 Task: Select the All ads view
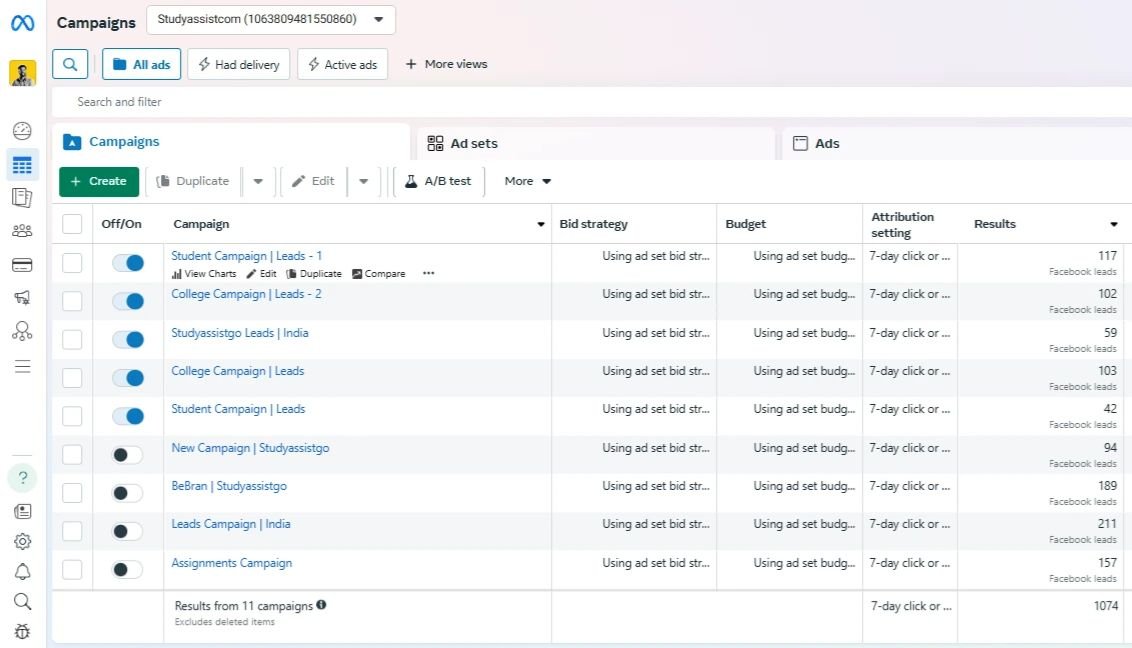(142, 64)
